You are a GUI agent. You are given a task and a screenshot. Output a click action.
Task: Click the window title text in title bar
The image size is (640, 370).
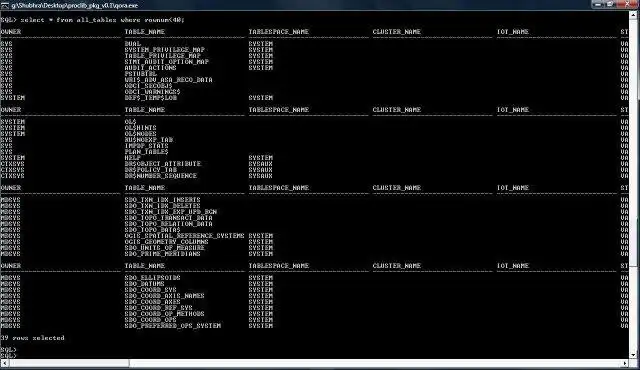point(75,6)
